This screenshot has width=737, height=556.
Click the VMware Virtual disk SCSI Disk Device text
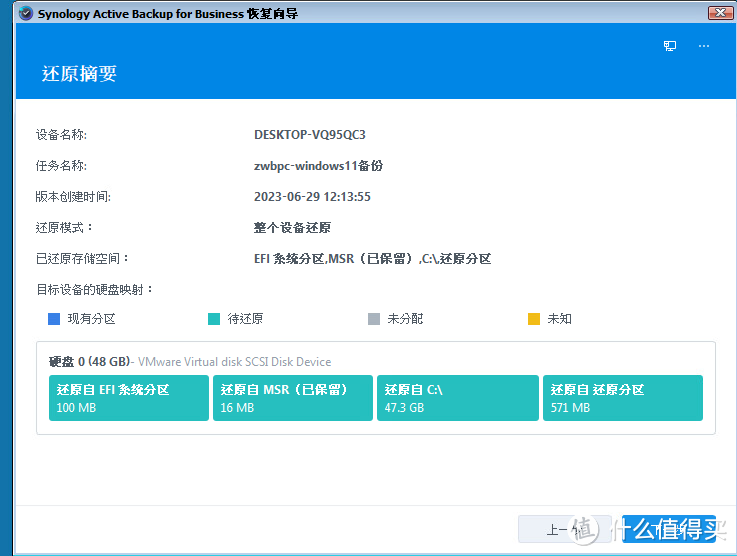235,361
